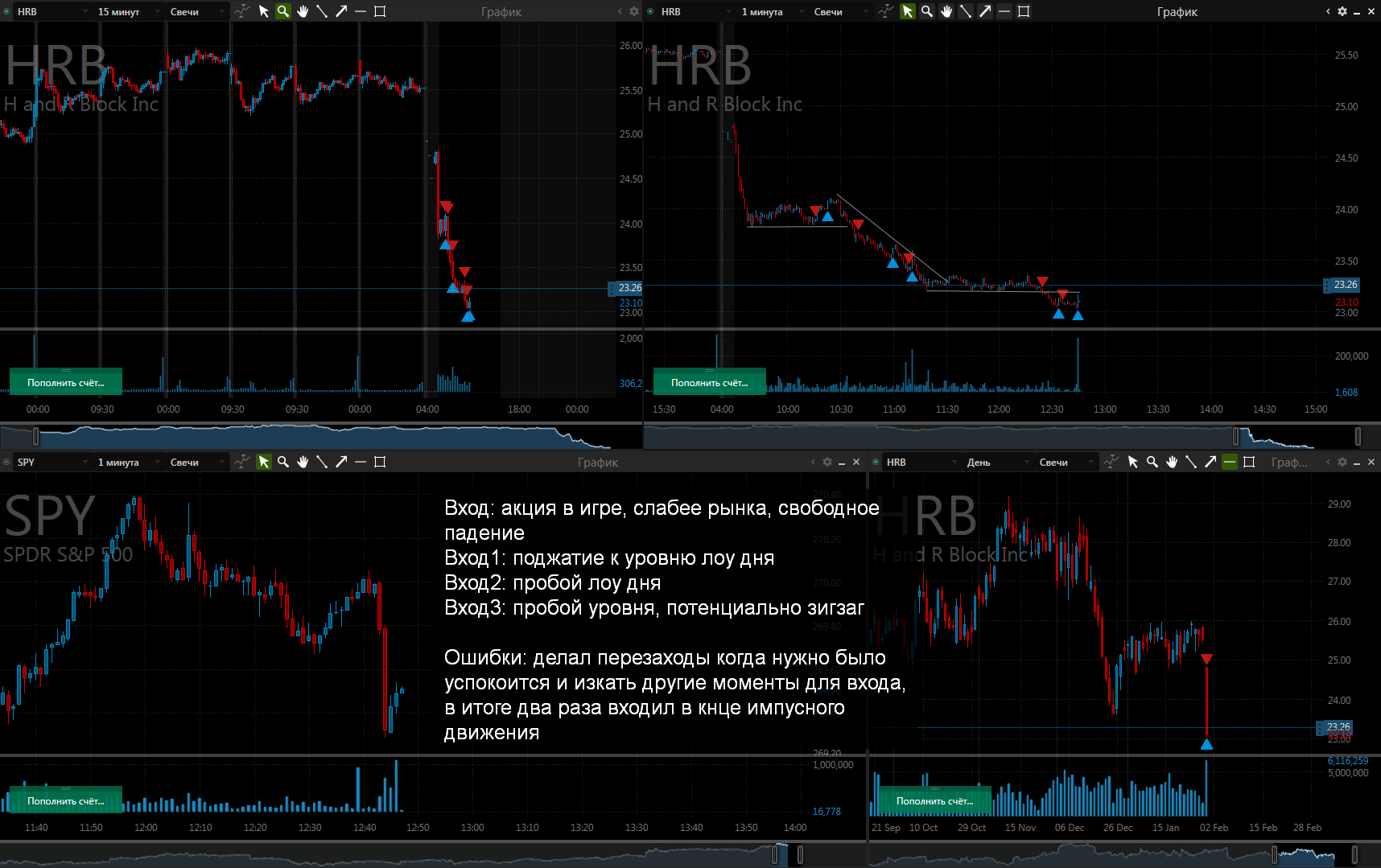This screenshot has width=1381, height=868.
Task: Pick hand tool in HRB 1-minute chart
Action: (x=946, y=11)
